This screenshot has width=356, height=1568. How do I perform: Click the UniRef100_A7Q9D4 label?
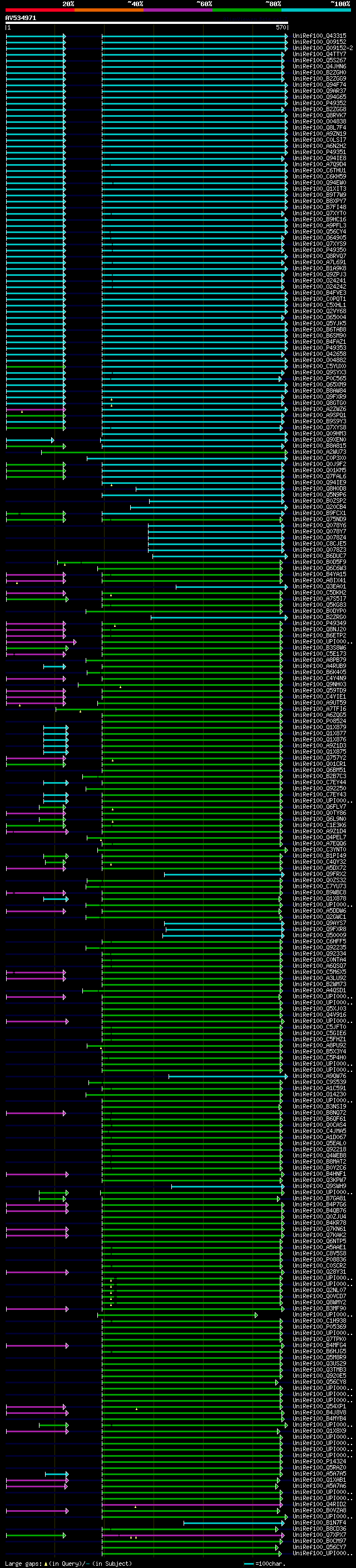(319, 164)
